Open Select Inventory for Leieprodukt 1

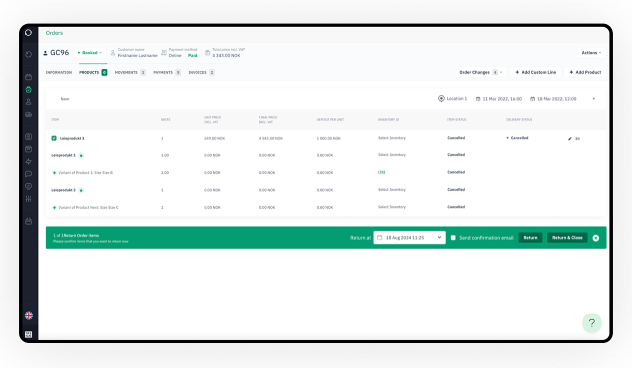click(392, 155)
